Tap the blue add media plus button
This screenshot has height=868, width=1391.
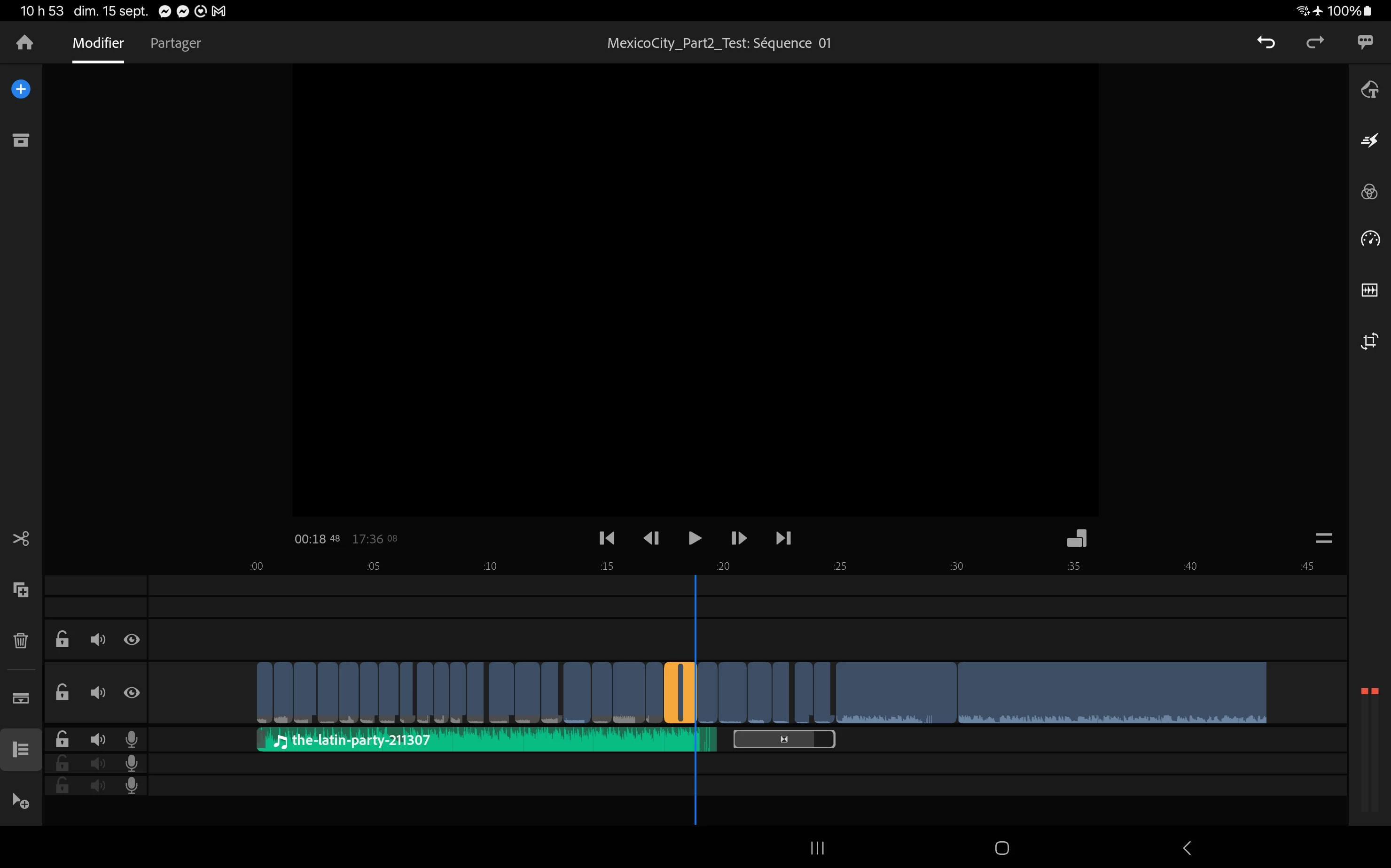(21, 89)
